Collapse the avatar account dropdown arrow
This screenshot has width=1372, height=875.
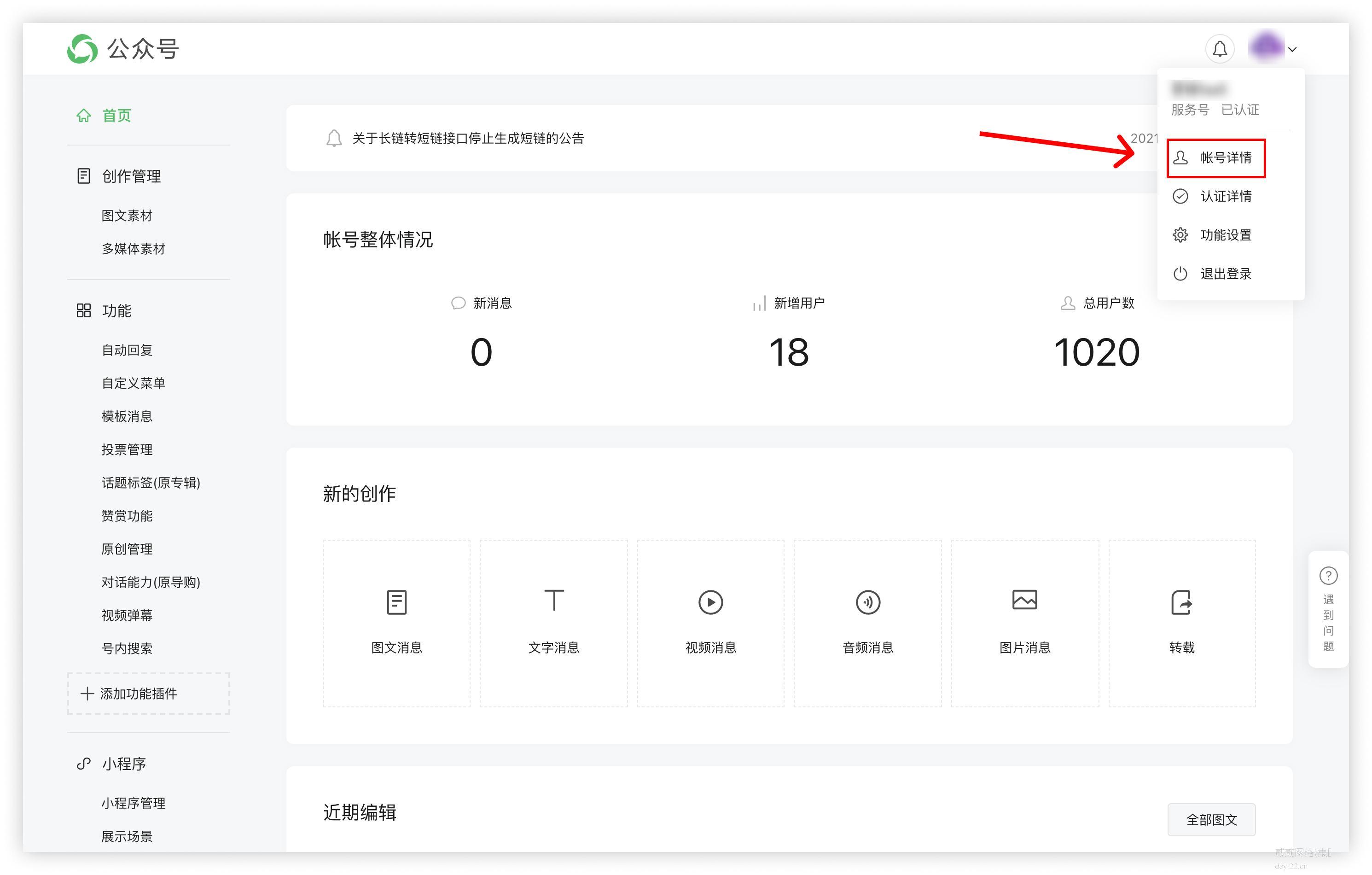[1293, 50]
